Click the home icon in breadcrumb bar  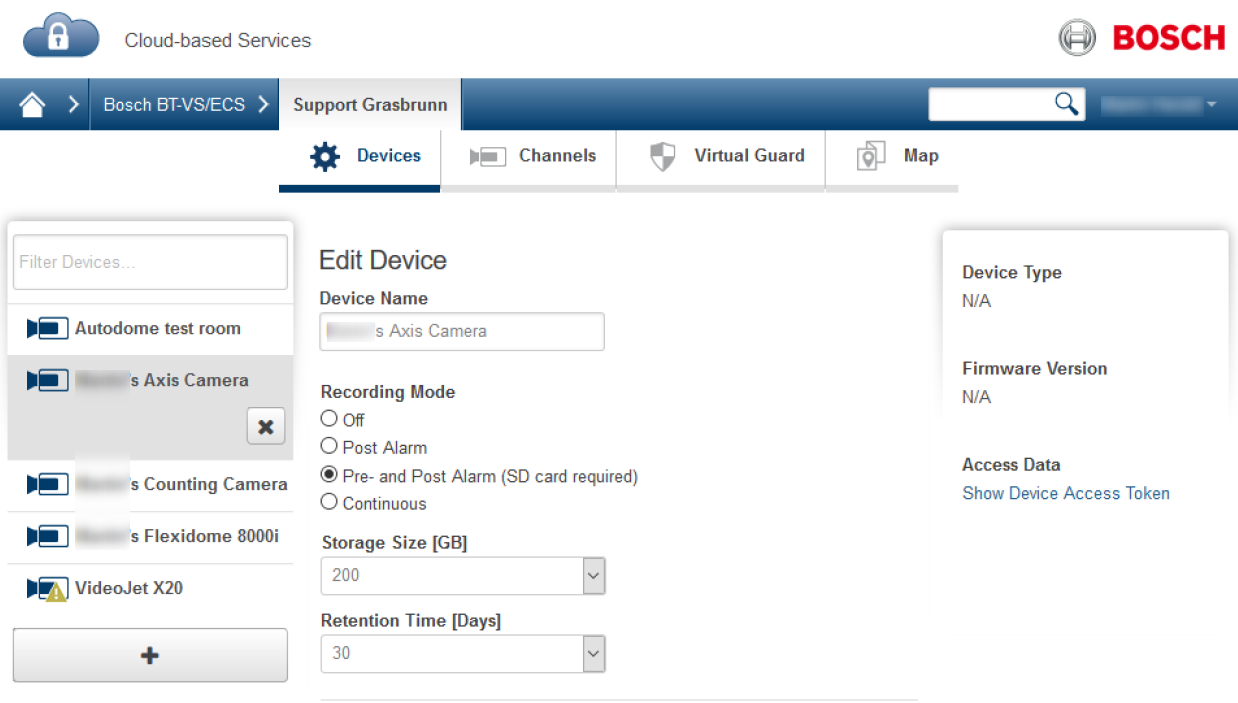pyautogui.click(x=33, y=105)
